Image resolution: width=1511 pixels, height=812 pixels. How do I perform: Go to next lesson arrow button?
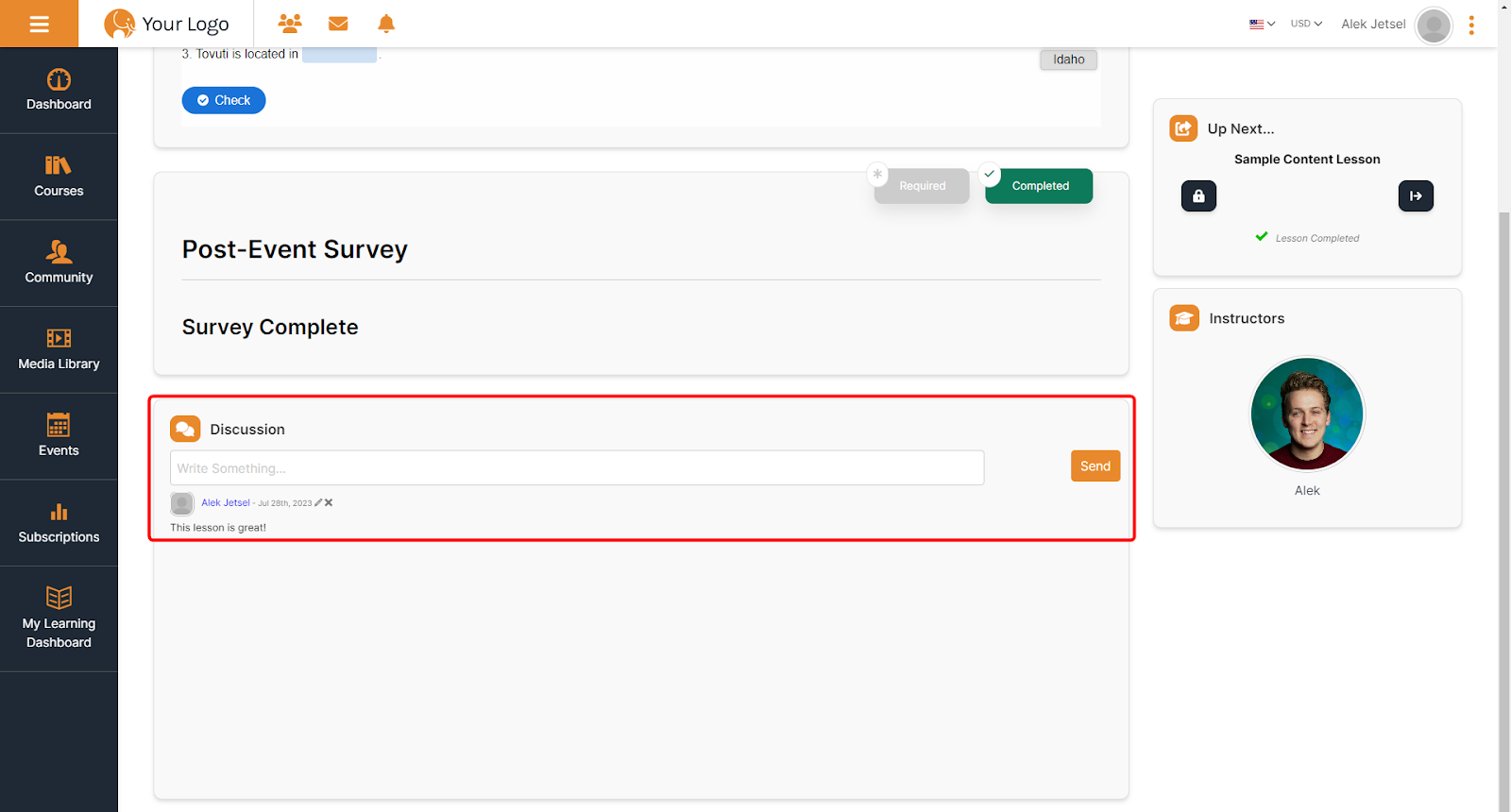coord(1416,196)
